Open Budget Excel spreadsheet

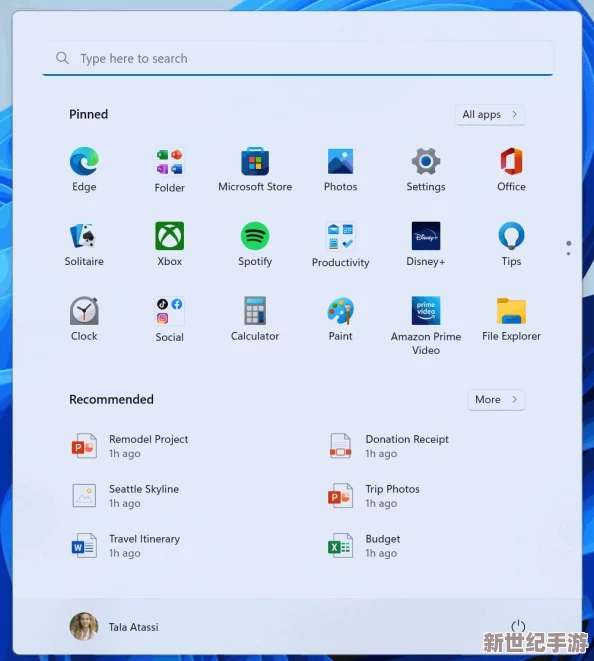(x=364, y=545)
